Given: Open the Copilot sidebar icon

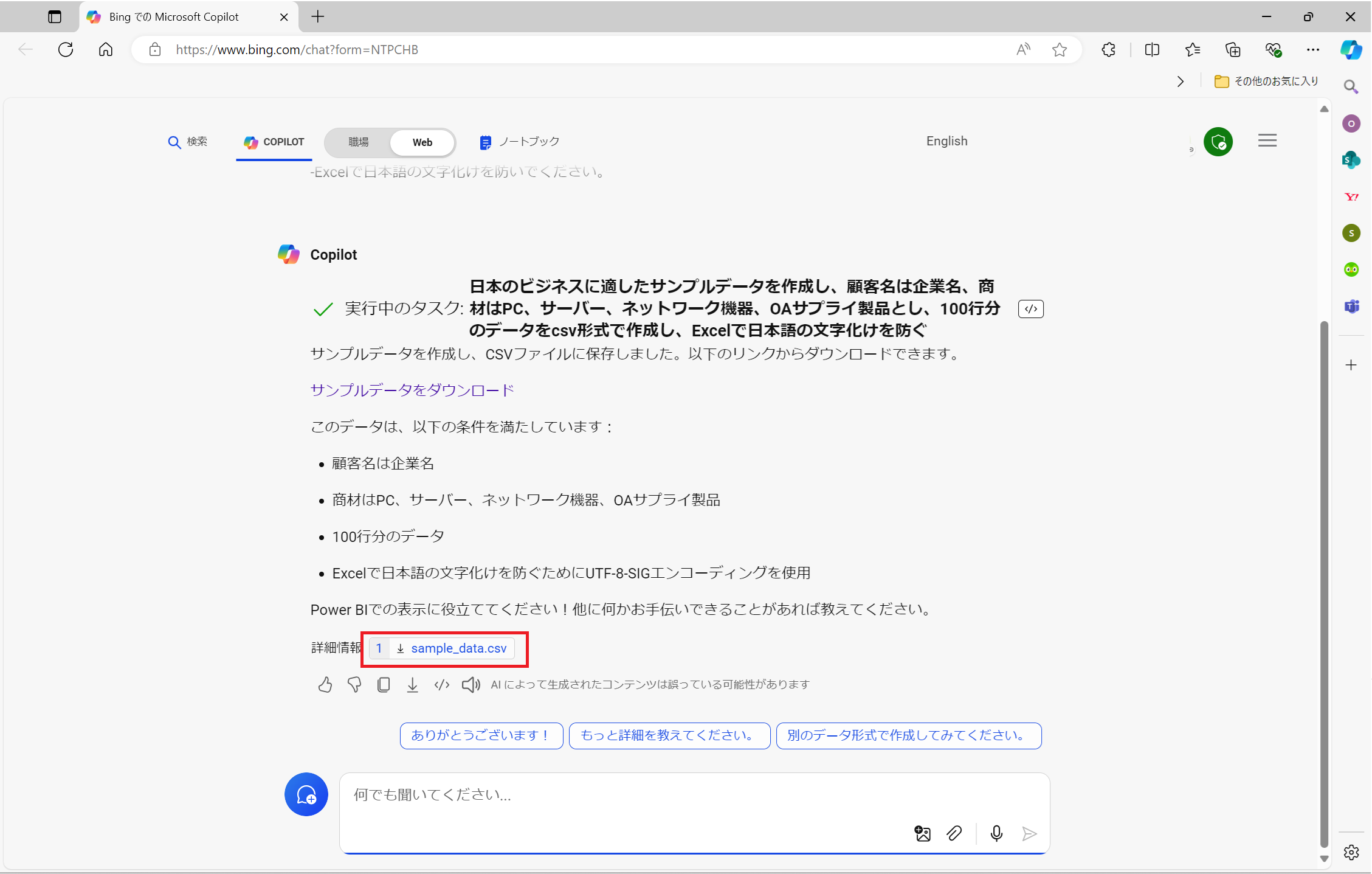Looking at the screenshot, I should tap(1351, 49).
